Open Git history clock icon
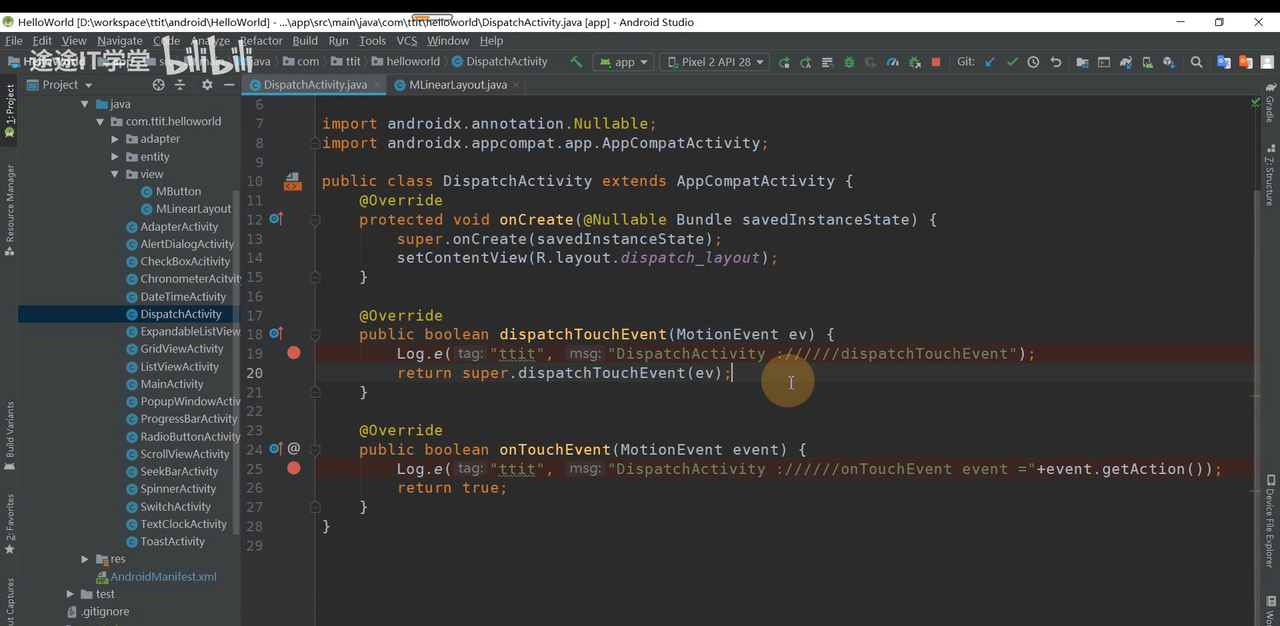Screen dimensions: 1280x626 (x=1033, y=62)
